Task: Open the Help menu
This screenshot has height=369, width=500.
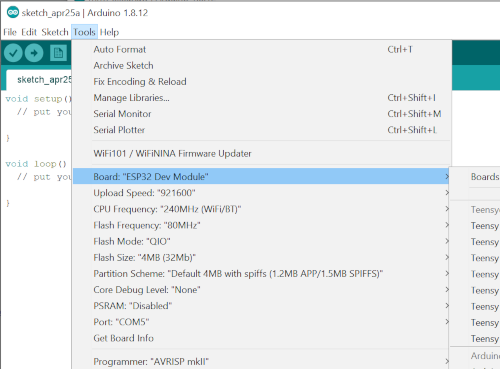Action: point(109,32)
